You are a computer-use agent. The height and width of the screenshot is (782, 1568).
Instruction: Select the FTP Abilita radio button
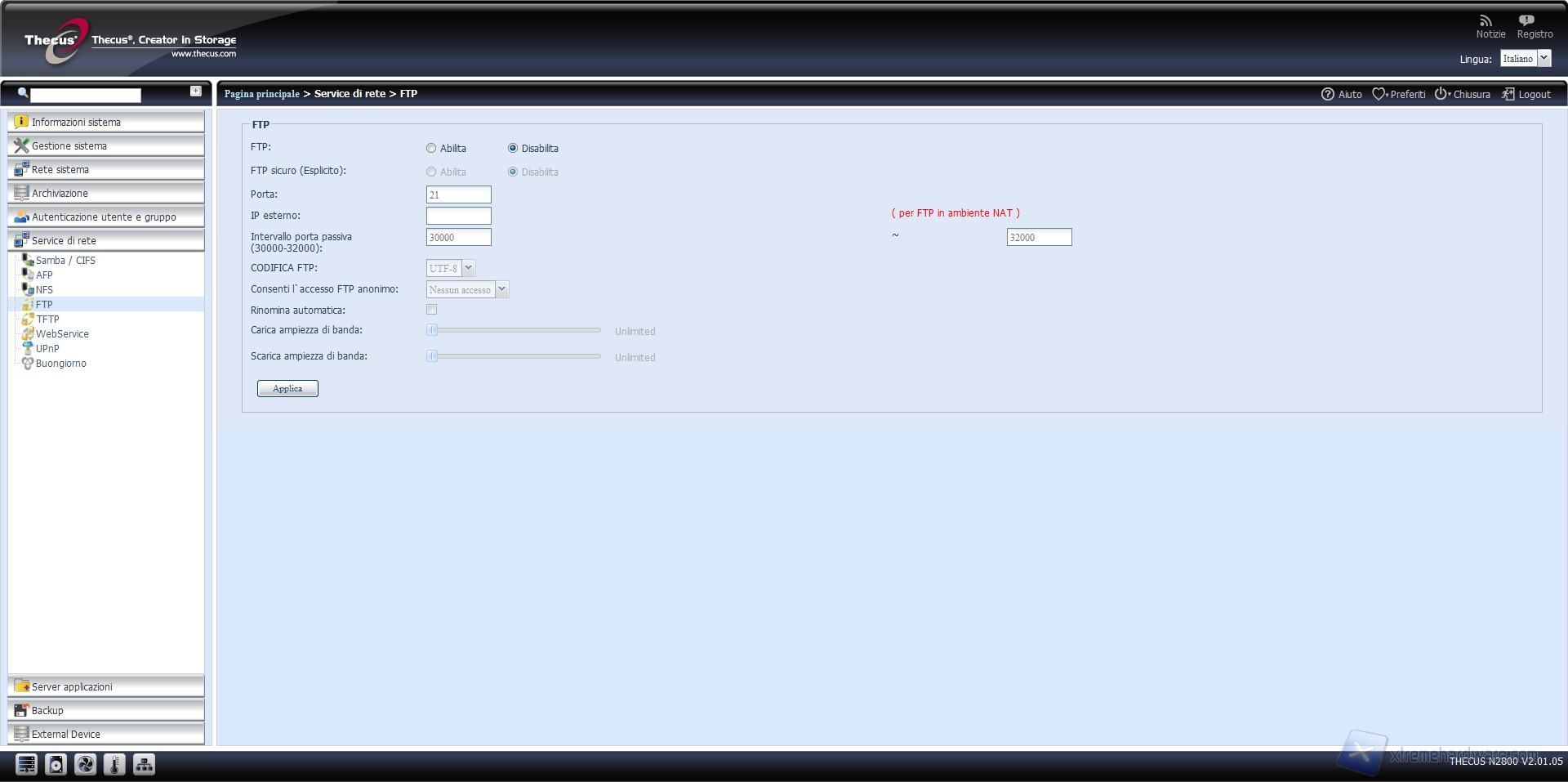[x=431, y=149]
